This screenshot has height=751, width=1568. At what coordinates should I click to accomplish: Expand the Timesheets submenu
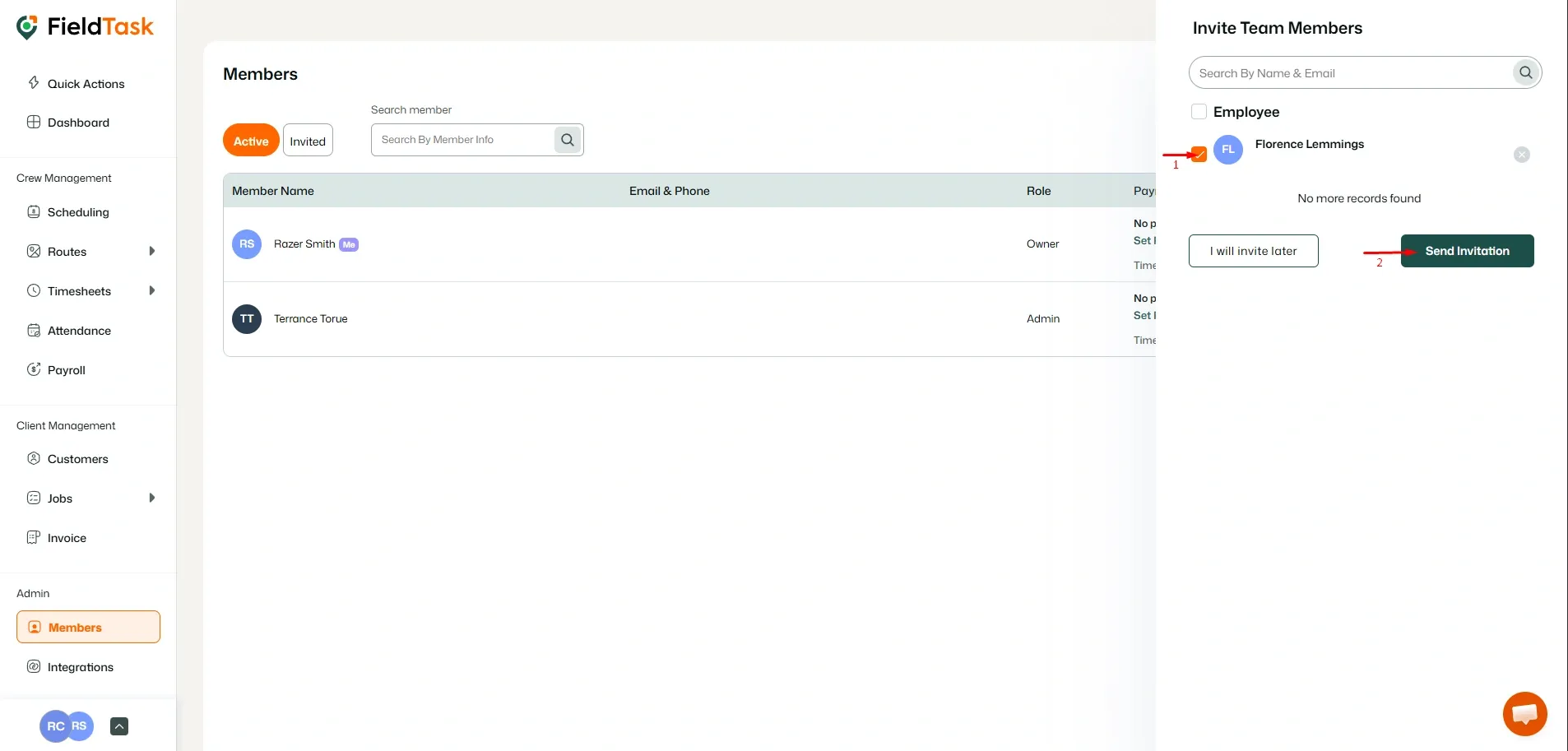(x=152, y=290)
